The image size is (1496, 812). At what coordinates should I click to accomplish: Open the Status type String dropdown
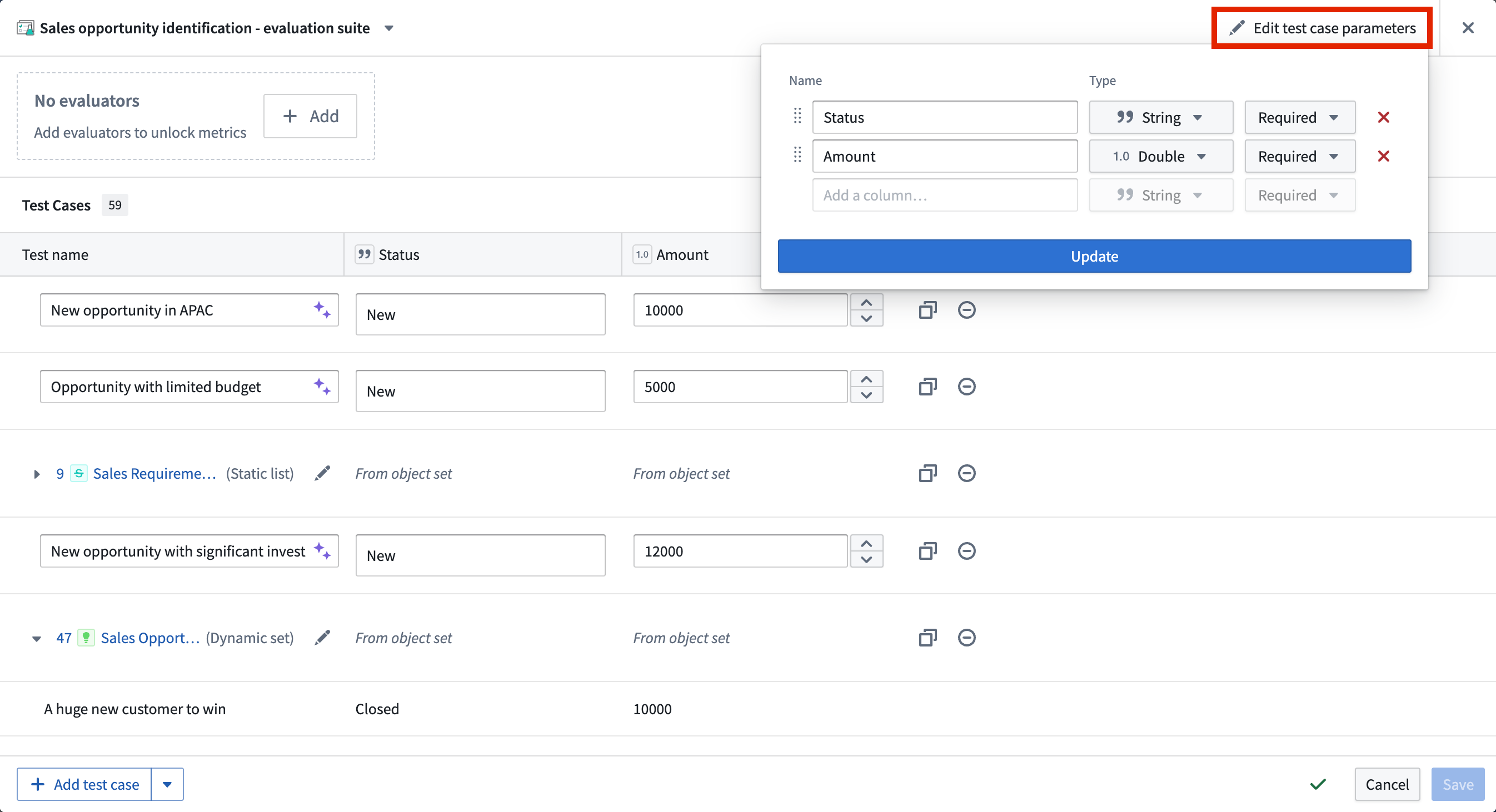1160,117
